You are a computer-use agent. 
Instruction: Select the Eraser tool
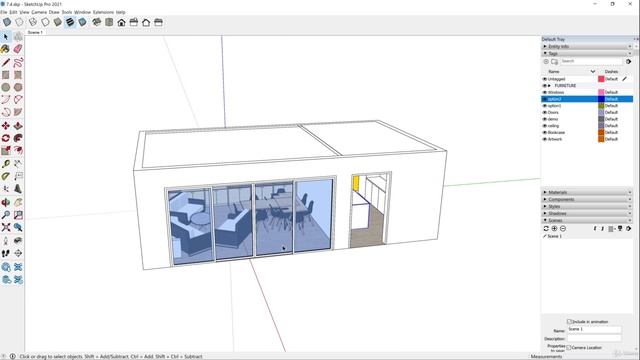[18, 49]
